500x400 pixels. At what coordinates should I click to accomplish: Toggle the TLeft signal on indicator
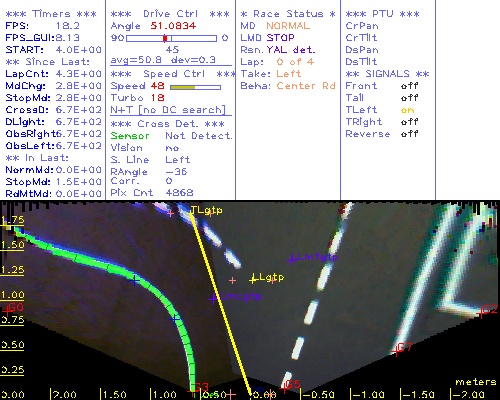point(407,110)
